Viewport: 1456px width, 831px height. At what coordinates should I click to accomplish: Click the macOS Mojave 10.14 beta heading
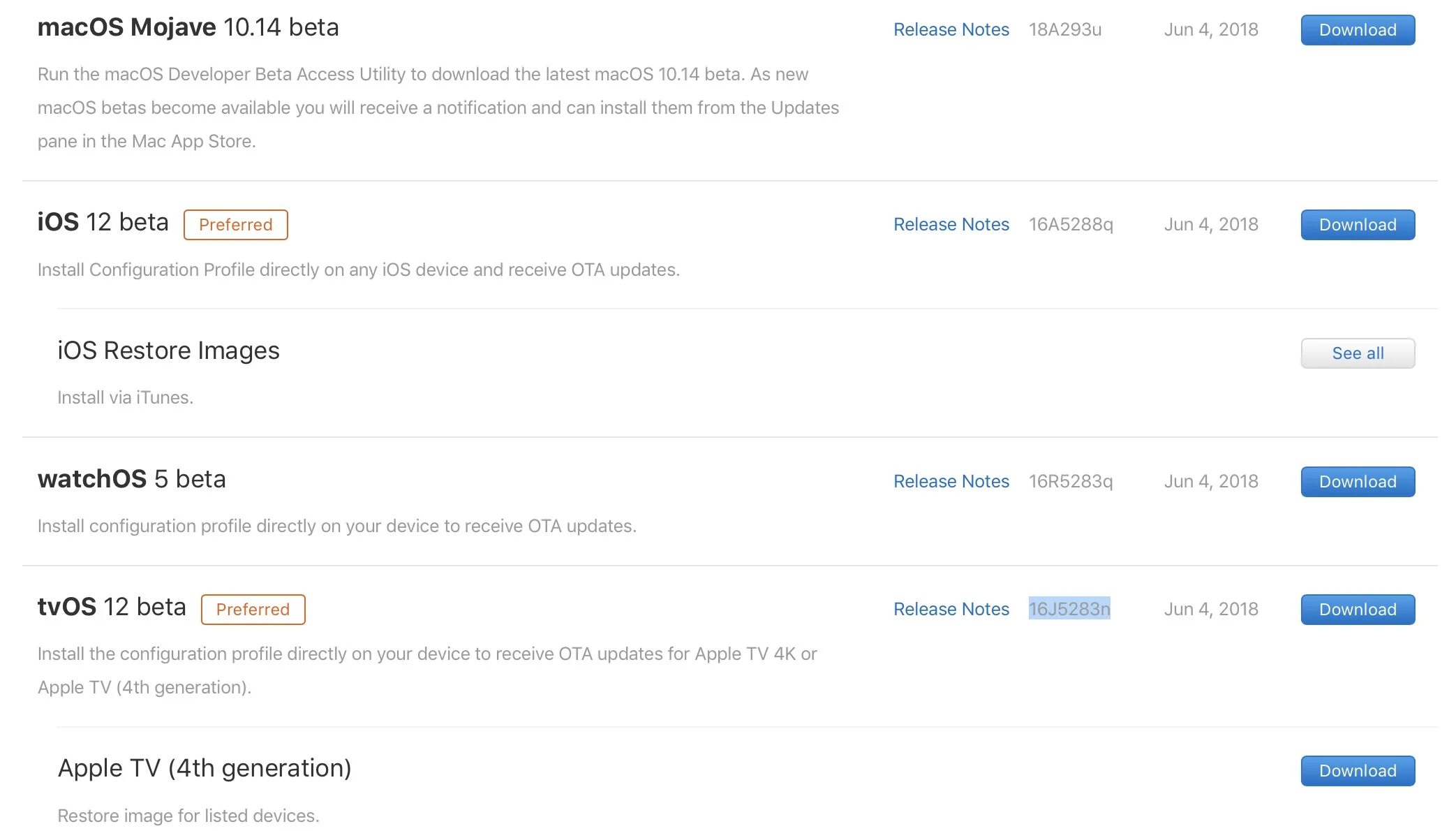(x=188, y=28)
